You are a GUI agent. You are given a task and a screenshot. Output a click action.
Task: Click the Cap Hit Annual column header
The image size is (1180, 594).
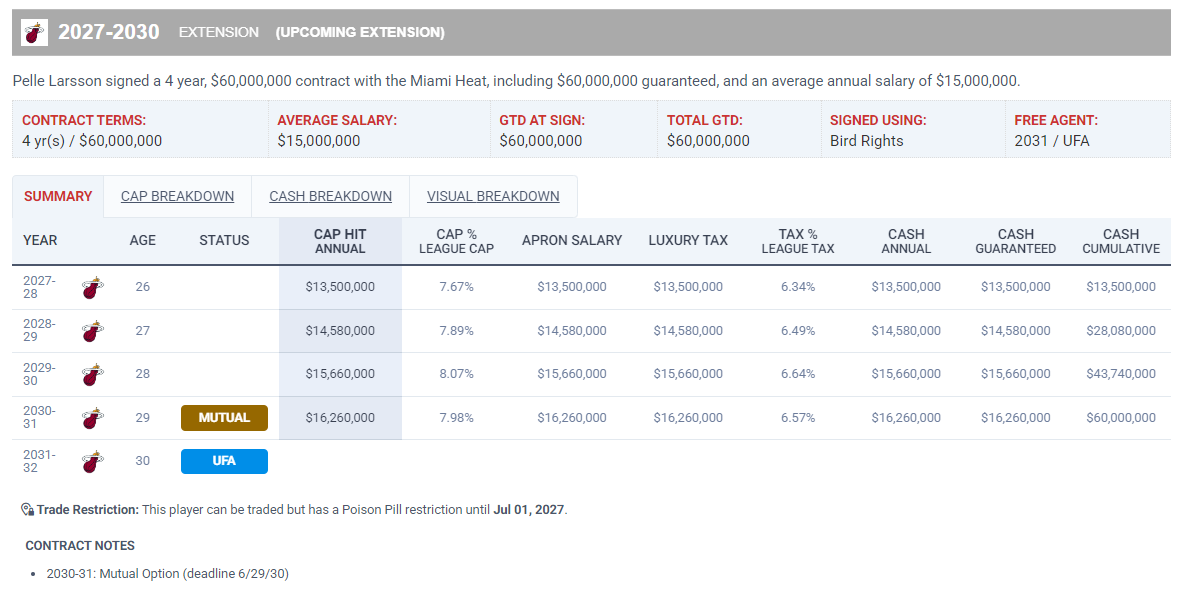pos(340,241)
